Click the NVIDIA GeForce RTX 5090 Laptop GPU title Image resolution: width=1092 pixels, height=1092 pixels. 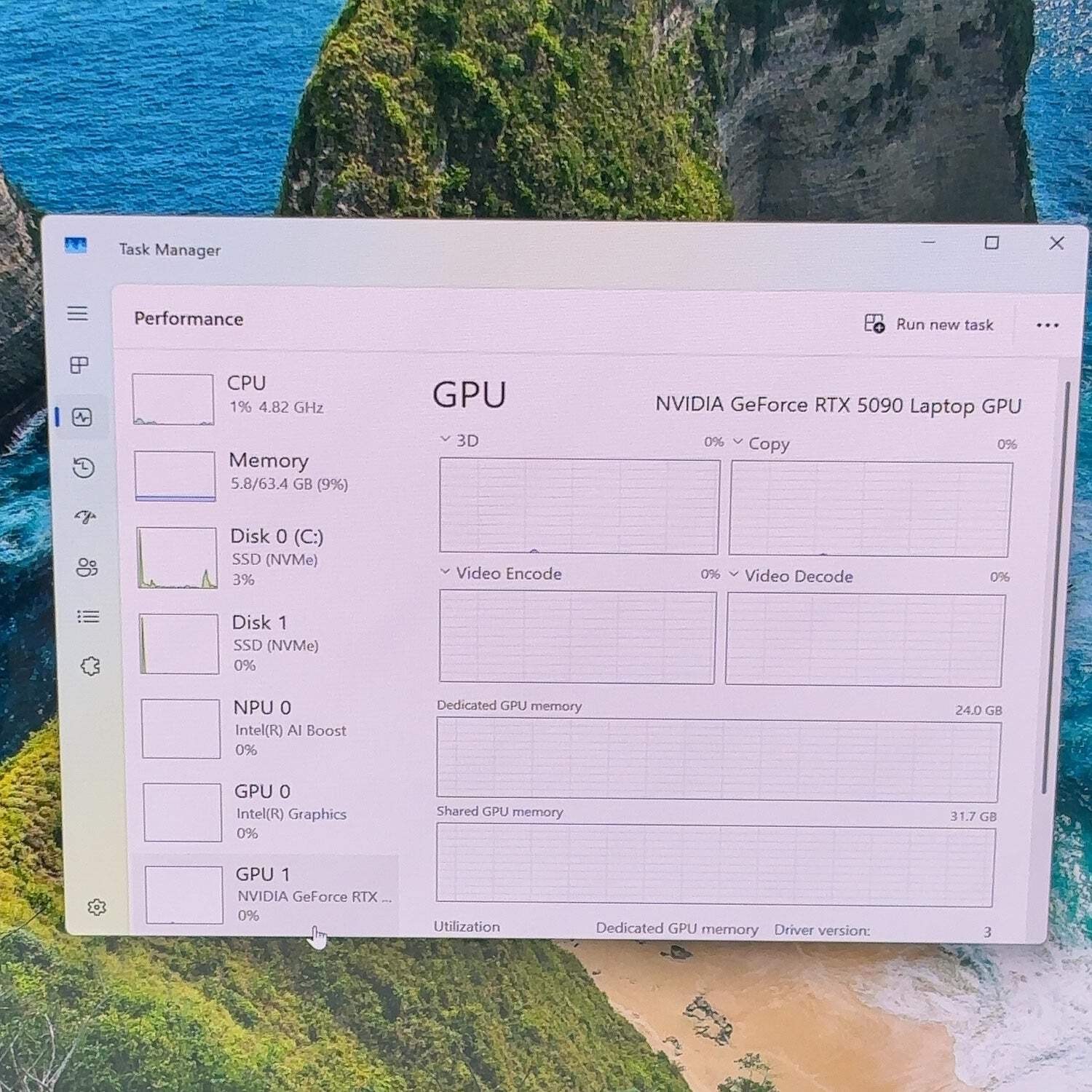pyautogui.click(x=839, y=405)
